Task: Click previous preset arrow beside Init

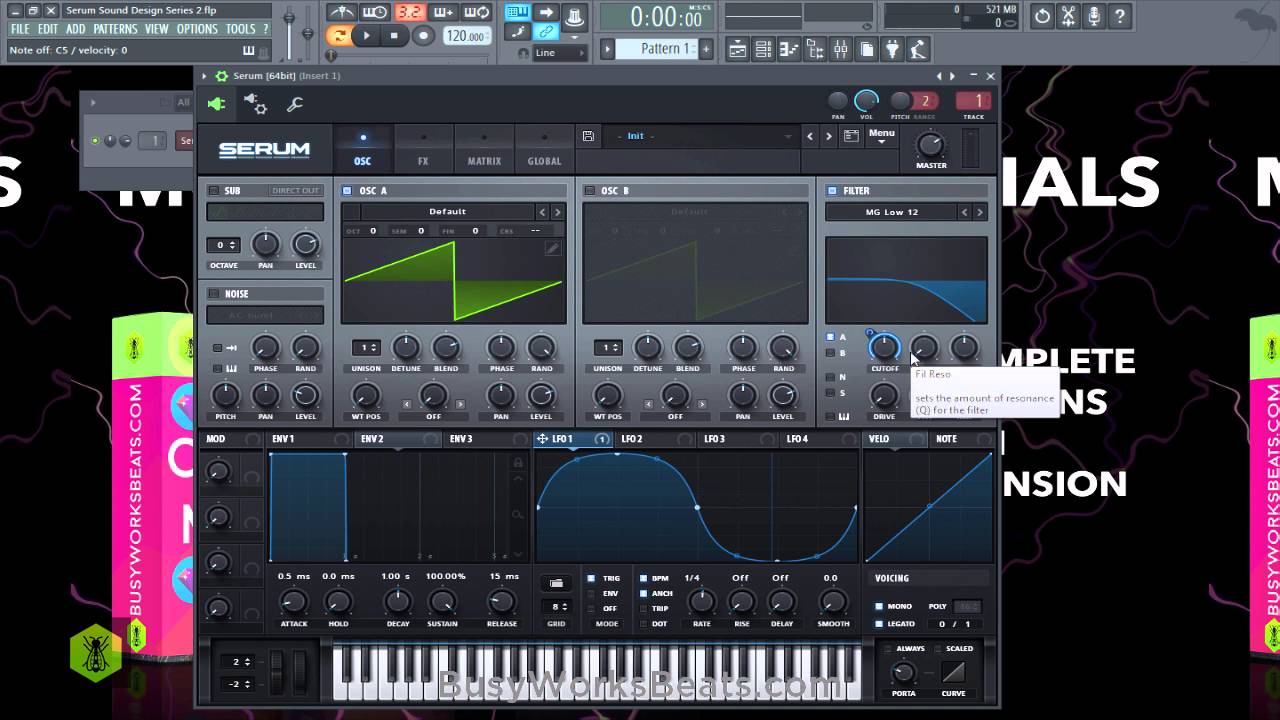Action: [x=810, y=136]
